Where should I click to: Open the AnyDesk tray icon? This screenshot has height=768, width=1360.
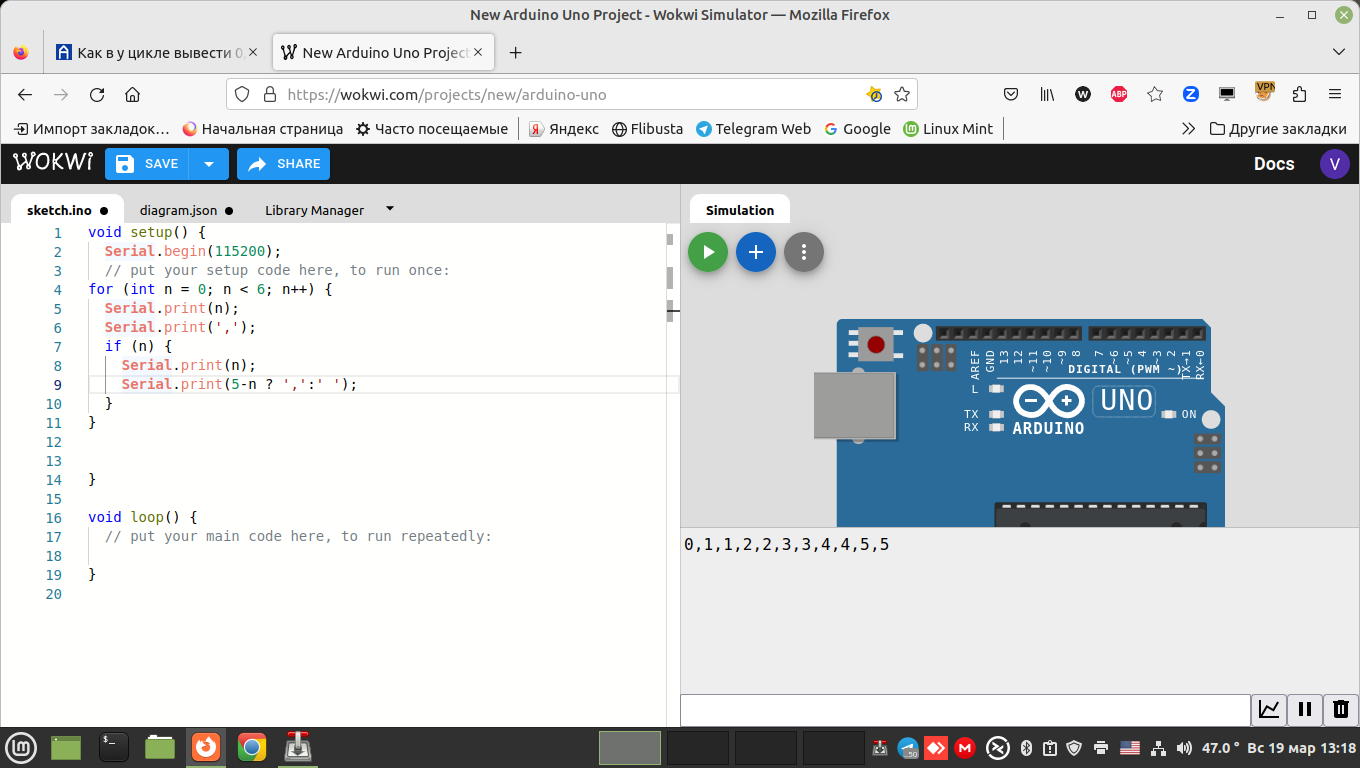pyautogui.click(x=936, y=747)
